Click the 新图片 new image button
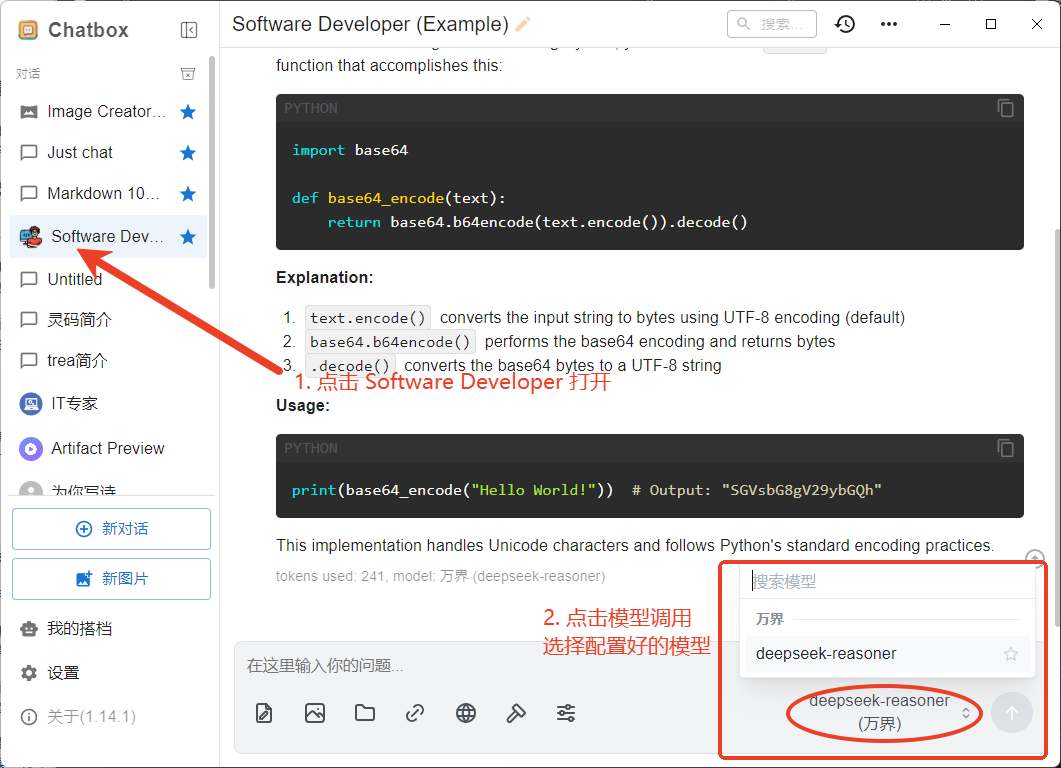 point(111,579)
